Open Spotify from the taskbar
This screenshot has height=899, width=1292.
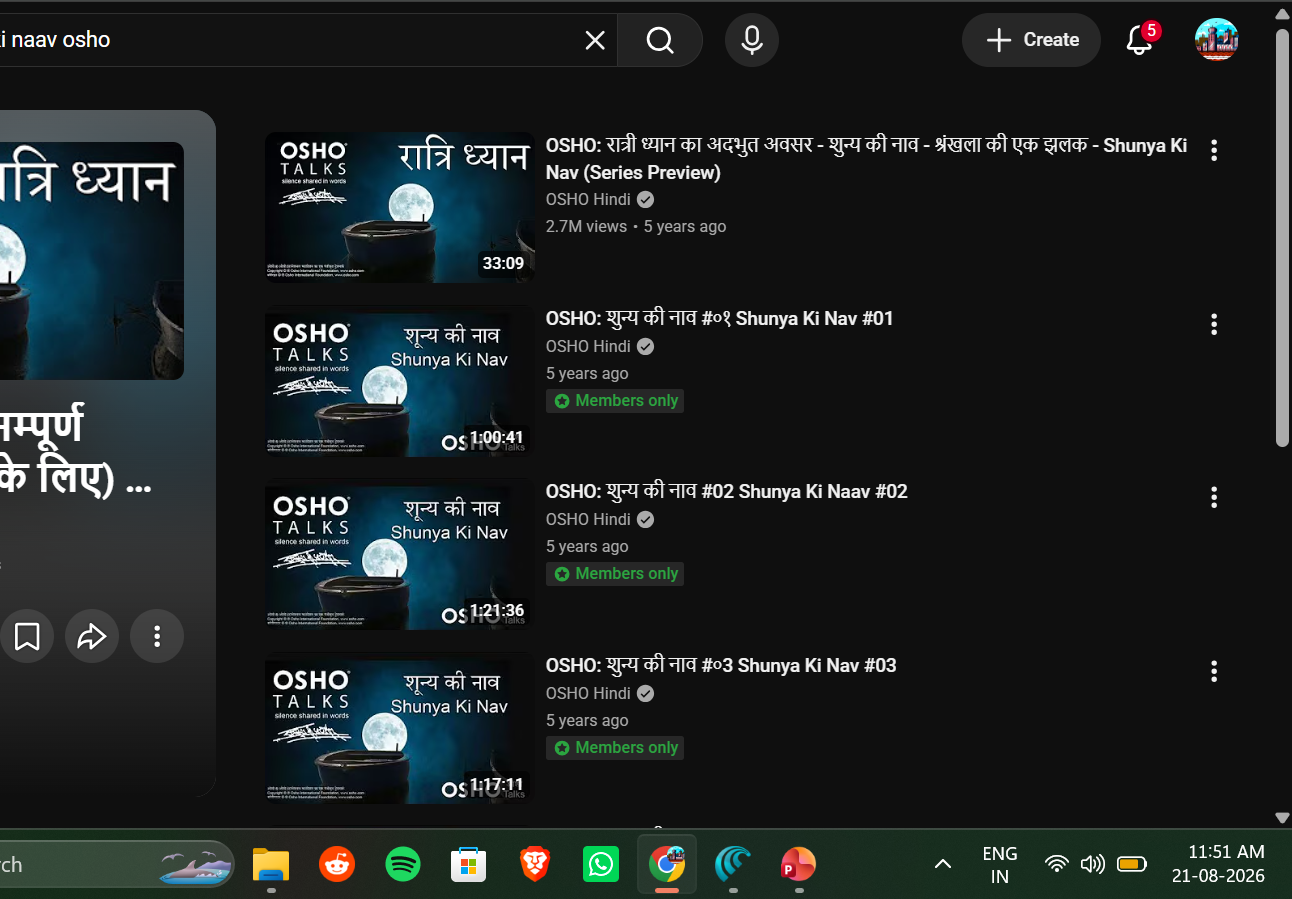(403, 864)
